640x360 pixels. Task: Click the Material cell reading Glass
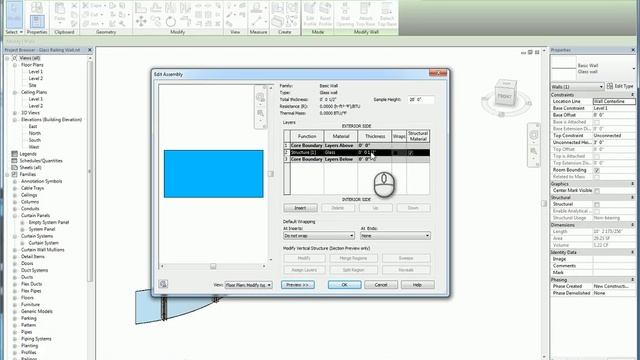[x=340, y=152]
